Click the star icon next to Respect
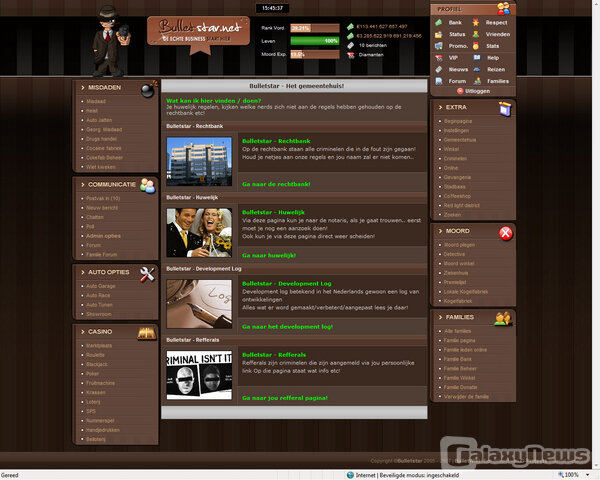 476,23
